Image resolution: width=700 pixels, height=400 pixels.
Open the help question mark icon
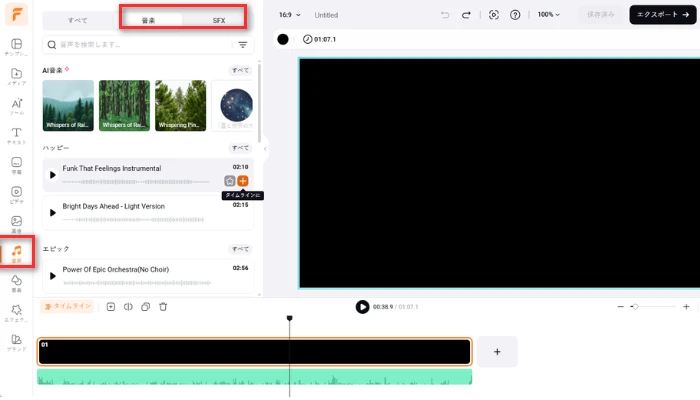tap(515, 15)
